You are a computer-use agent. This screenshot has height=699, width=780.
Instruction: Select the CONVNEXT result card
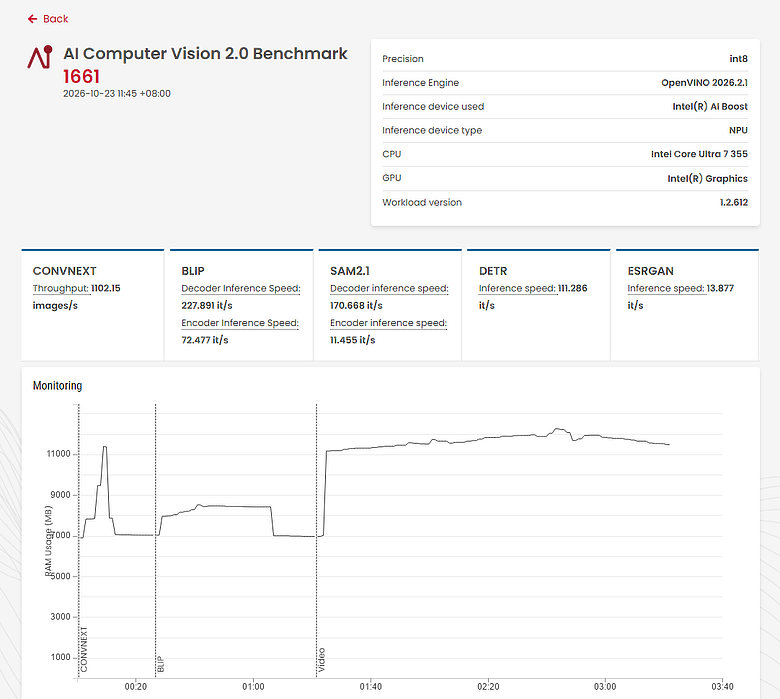(x=93, y=305)
